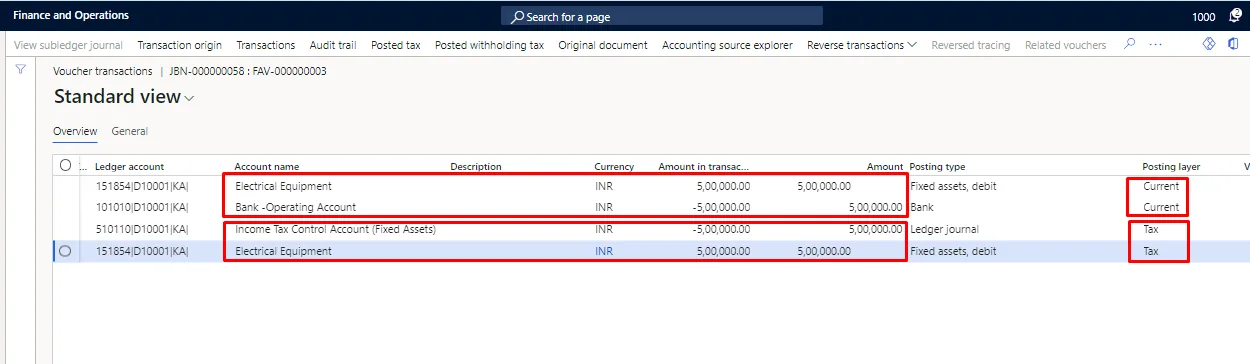Click Reversed tracing
Image resolution: width=1250 pixels, height=364 pixels.
pos(971,45)
